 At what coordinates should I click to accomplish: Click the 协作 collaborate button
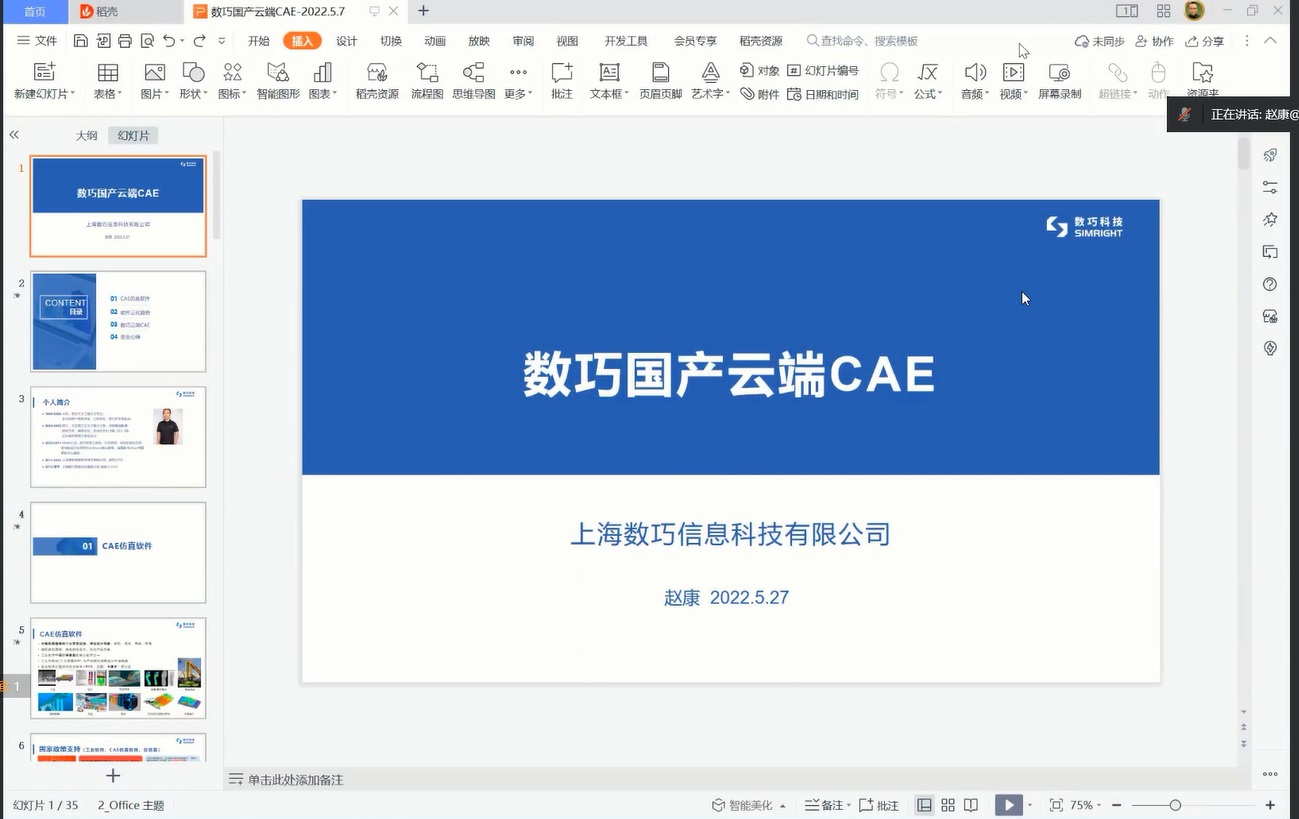point(1154,41)
